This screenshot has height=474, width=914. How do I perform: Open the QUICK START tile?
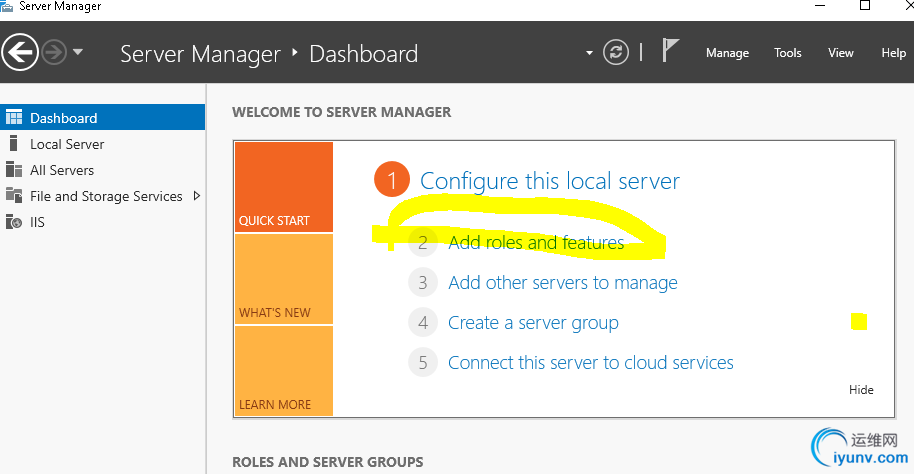click(284, 187)
